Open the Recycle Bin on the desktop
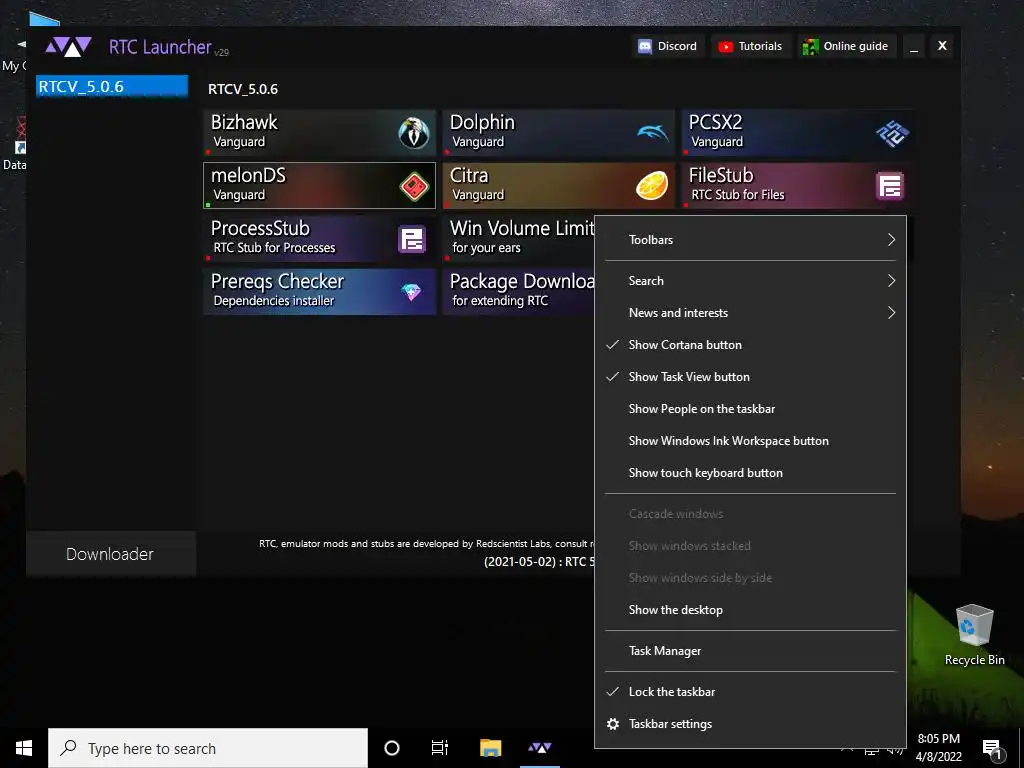The width and height of the screenshot is (1024, 768). coord(974,635)
